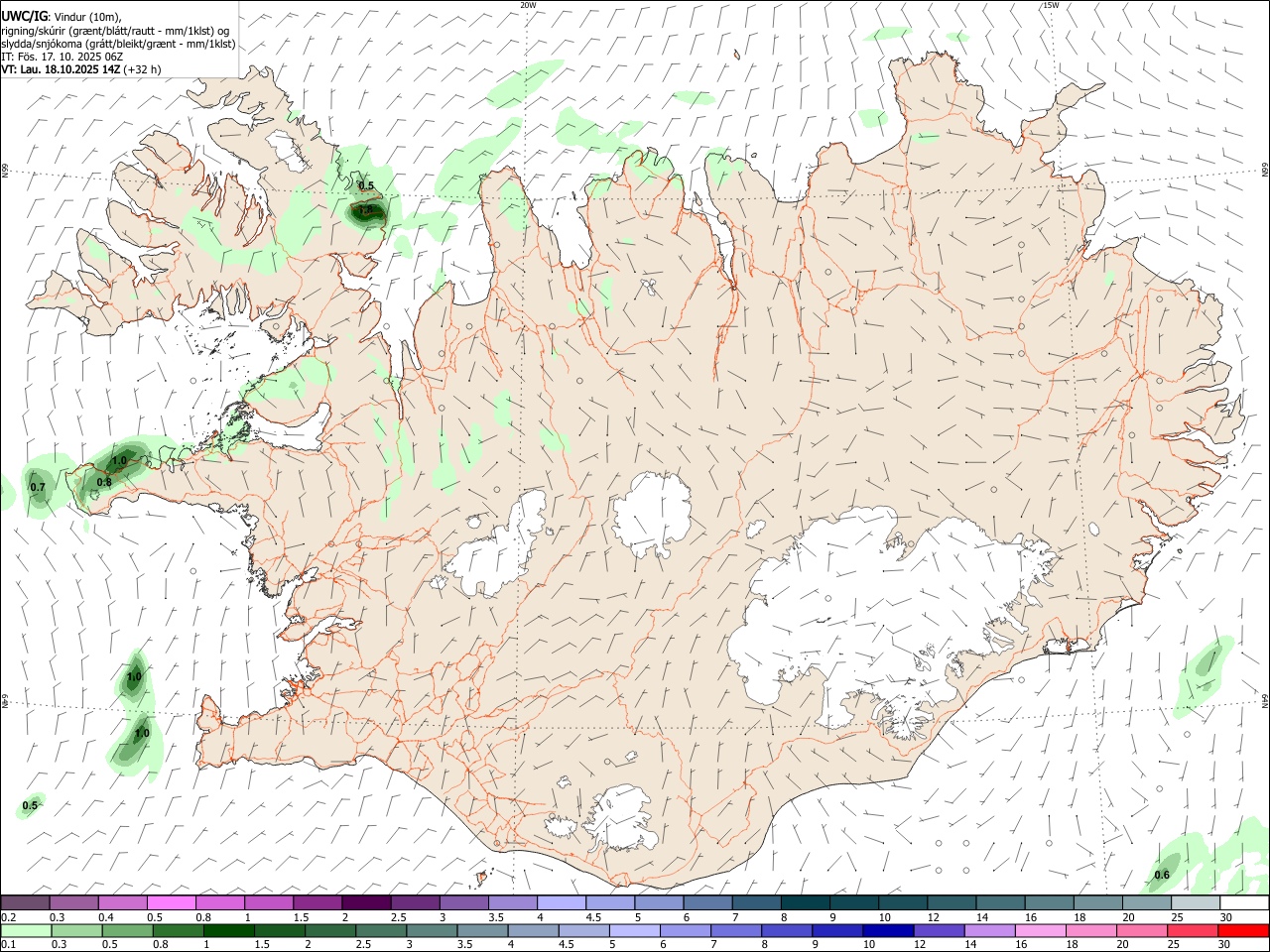Select the light pink rain swatch labeled 16
The width and height of the screenshot is (1270, 952).
(1039, 931)
